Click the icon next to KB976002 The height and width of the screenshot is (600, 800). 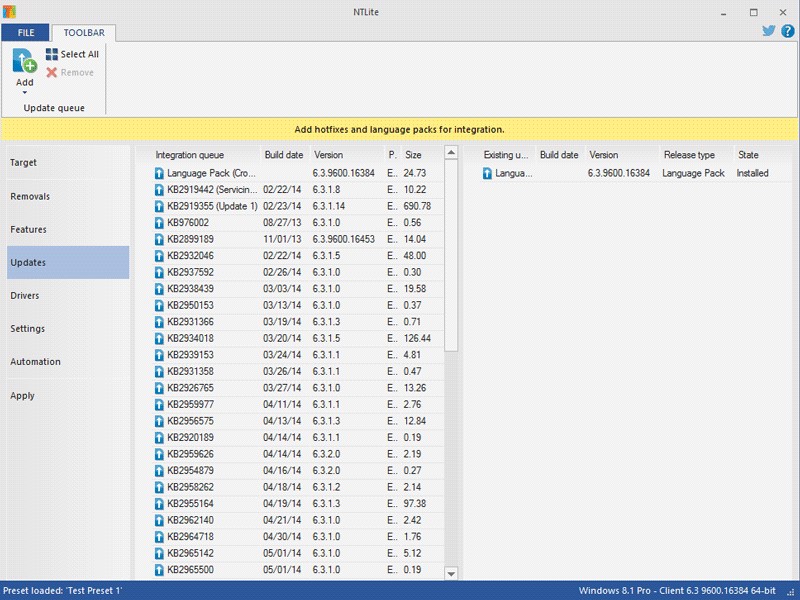(x=159, y=223)
